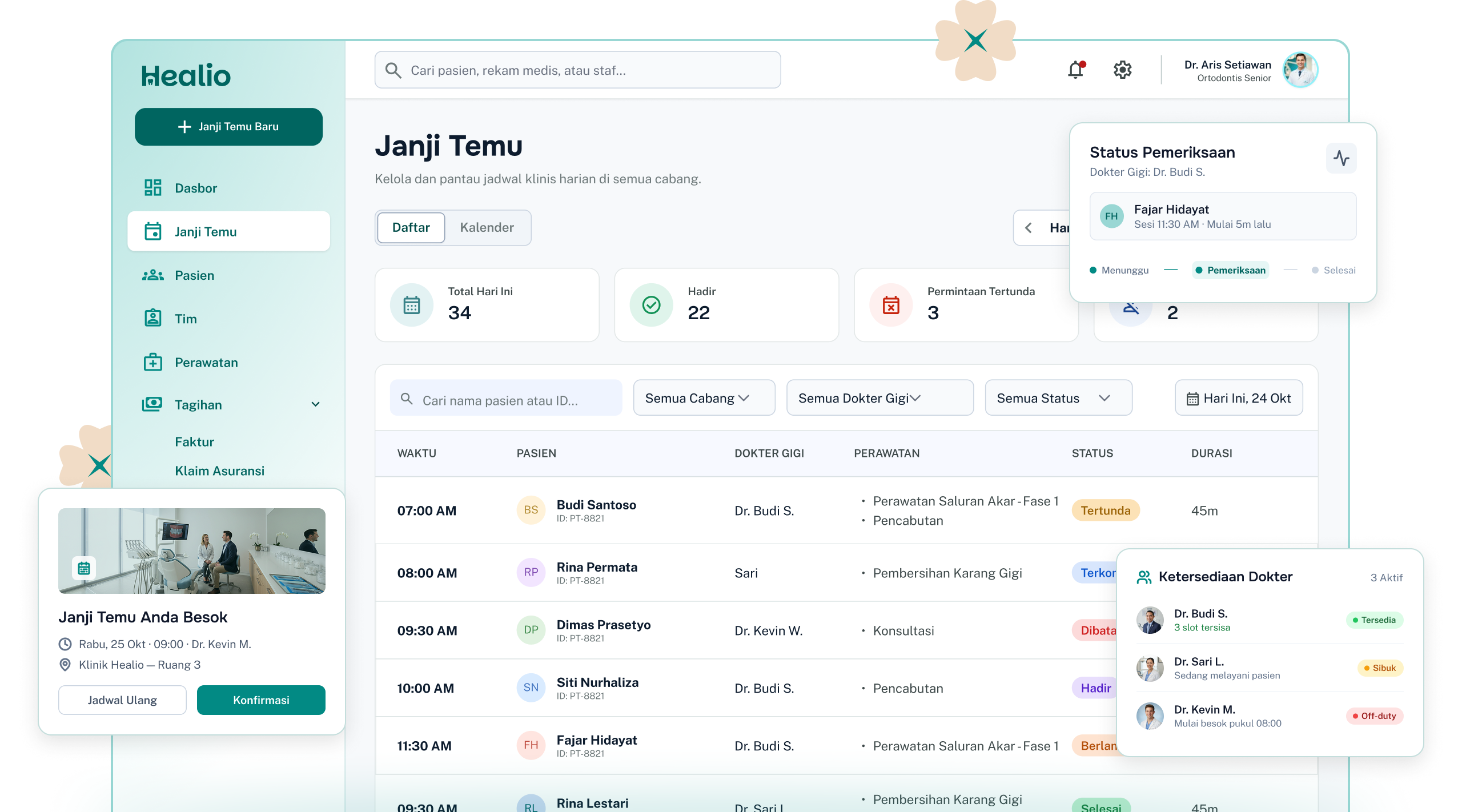This screenshot has height=812, width=1462.
Task: Click the Tertunda status badge
Action: tap(1106, 510)
